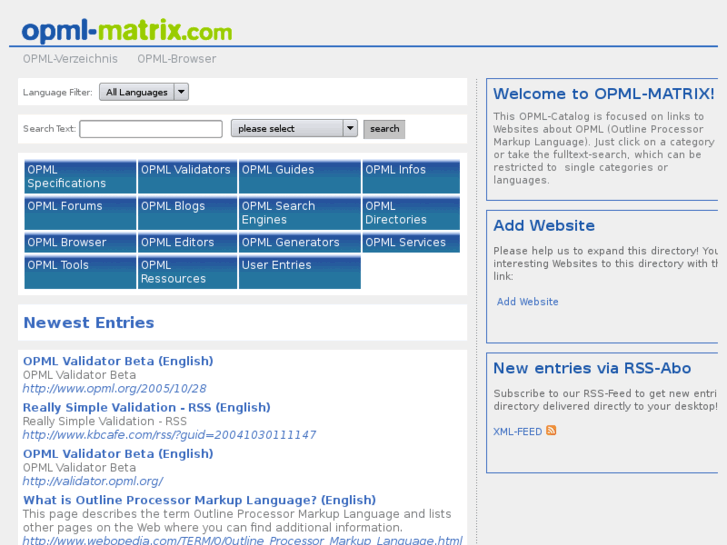Click the 'Add Website' panel heading
The width and height of the screenshot is (727, 545).
[544, 225]
